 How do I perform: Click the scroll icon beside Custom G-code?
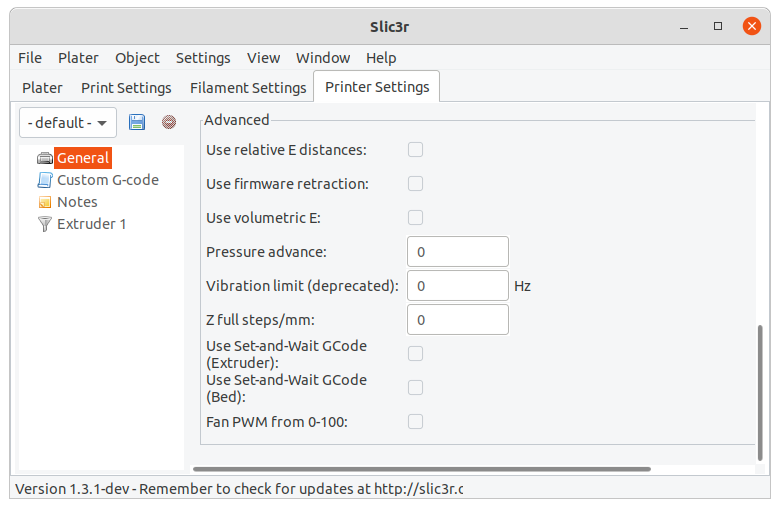pos(45,180)
